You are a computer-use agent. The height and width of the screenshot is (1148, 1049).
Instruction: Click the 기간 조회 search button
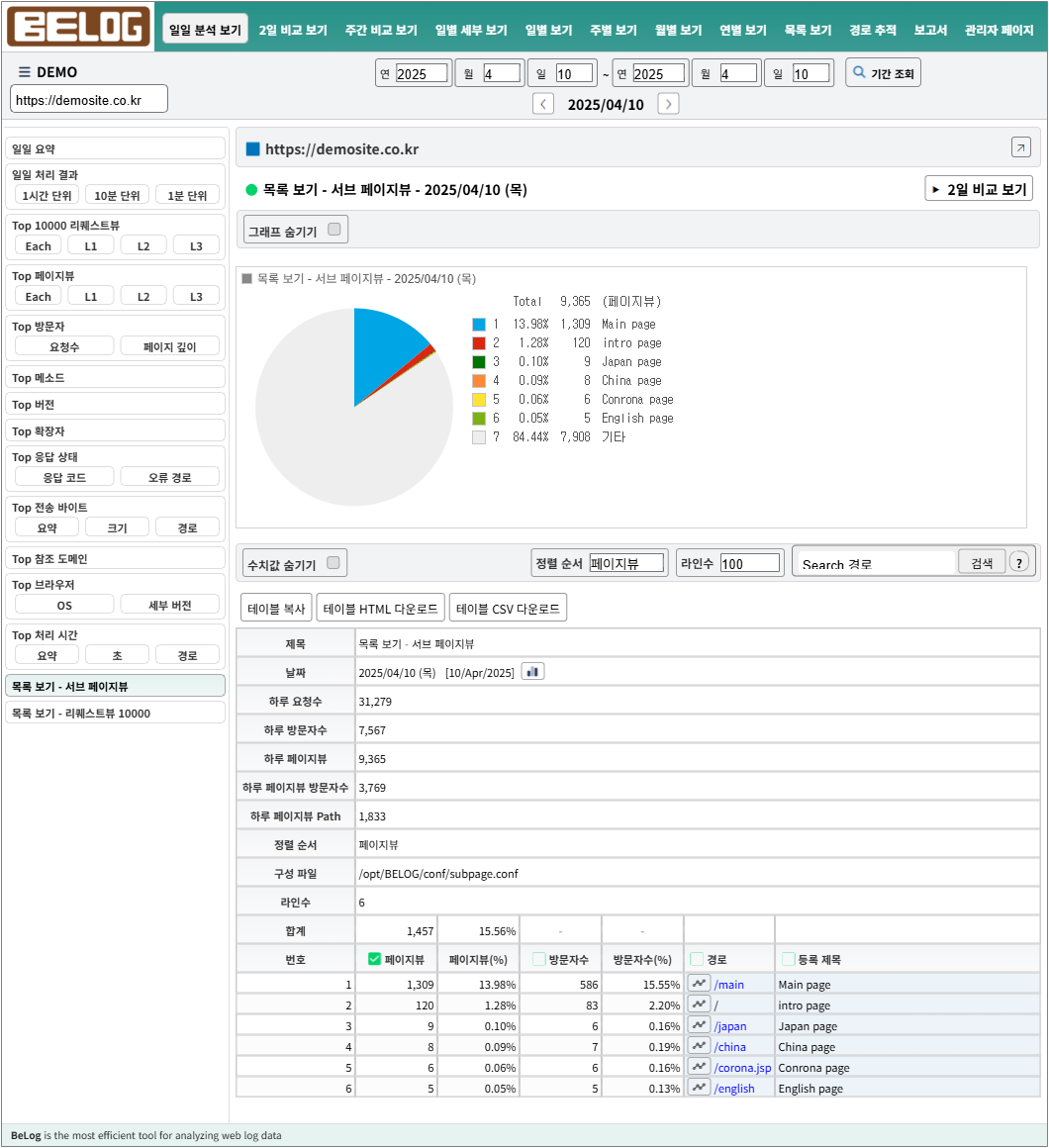pos(883,72)
